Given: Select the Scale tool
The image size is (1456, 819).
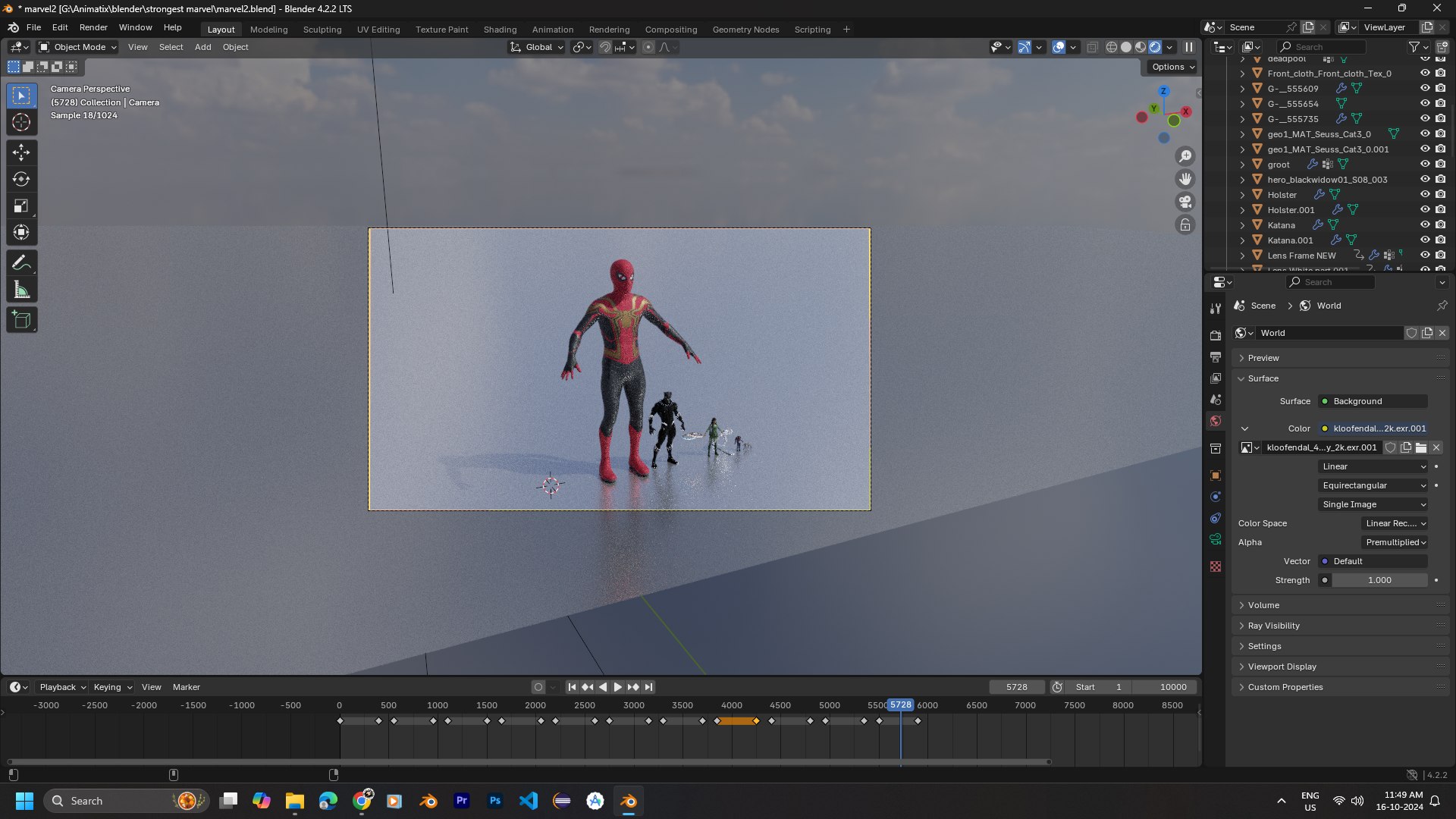Looking at the screenshot, I should point(21,206).
